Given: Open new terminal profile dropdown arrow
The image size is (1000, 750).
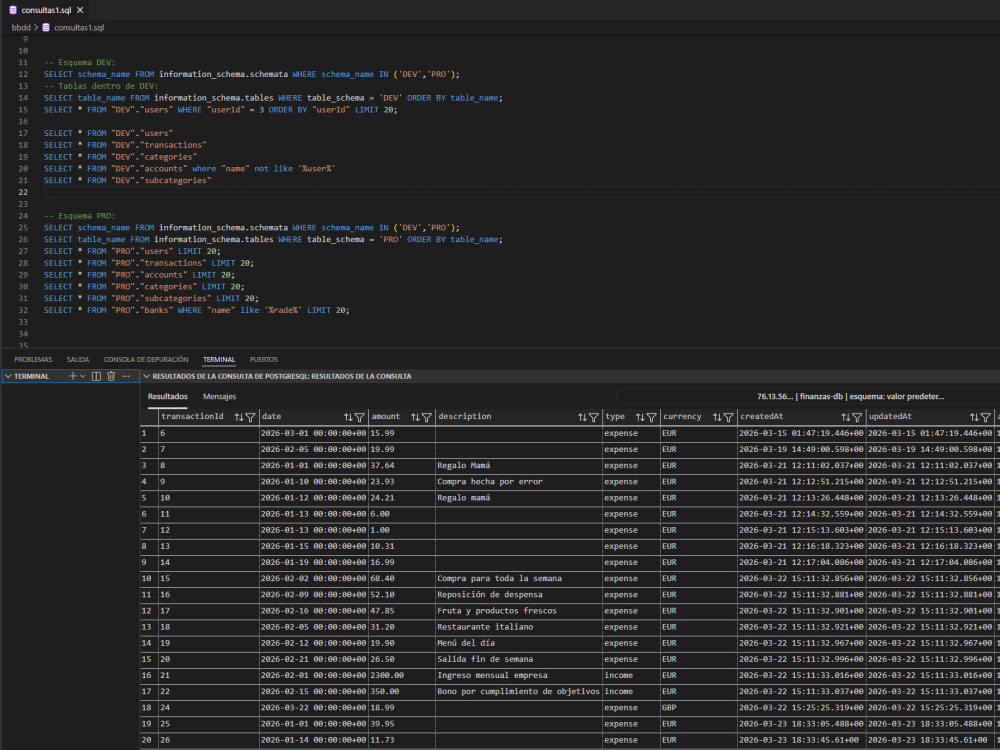Looking at the screenshot, I should tap(82, 376).
